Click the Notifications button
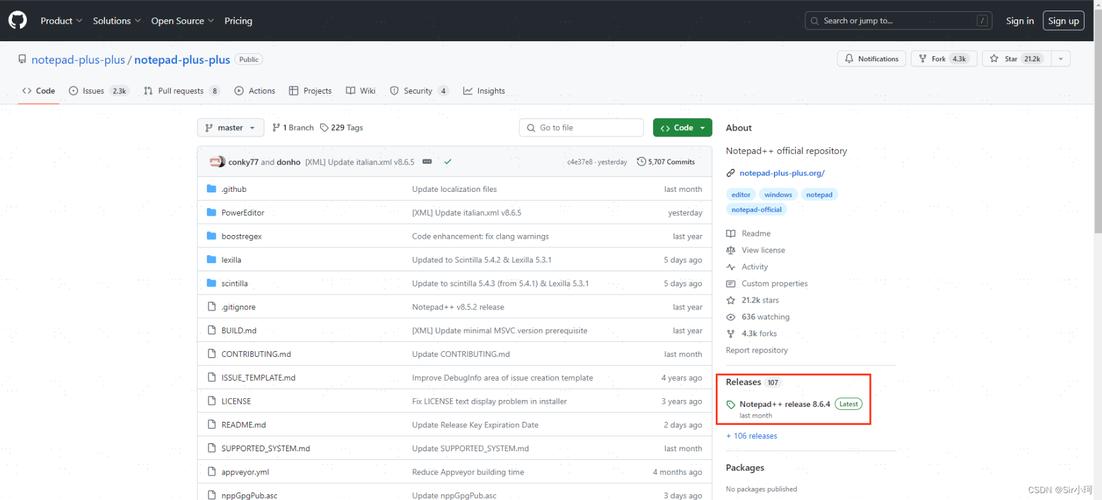Viewport: 1102px width, 500px height. pos(871,59)
